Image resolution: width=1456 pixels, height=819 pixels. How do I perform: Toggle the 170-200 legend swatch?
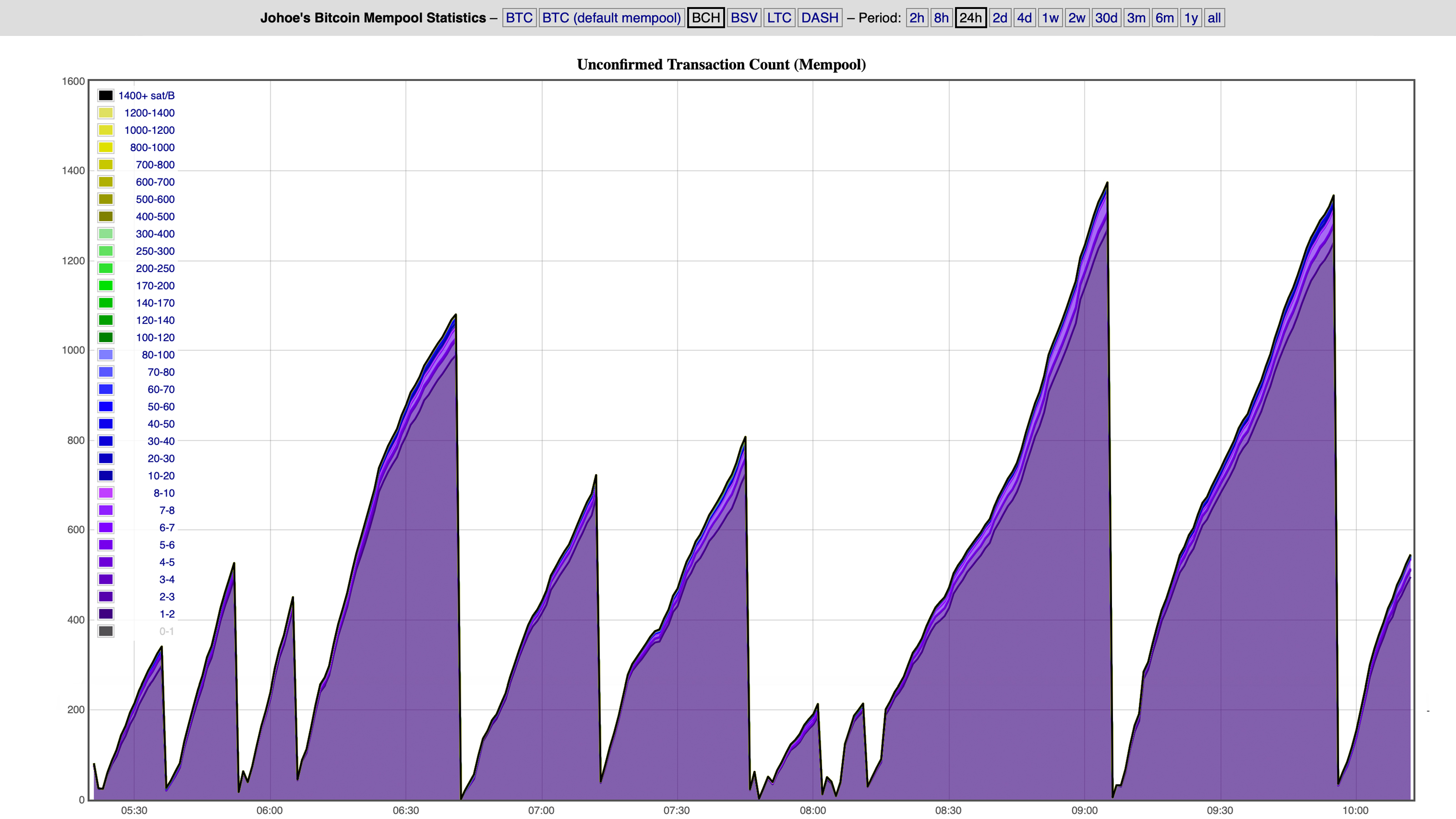click(106, 285)
